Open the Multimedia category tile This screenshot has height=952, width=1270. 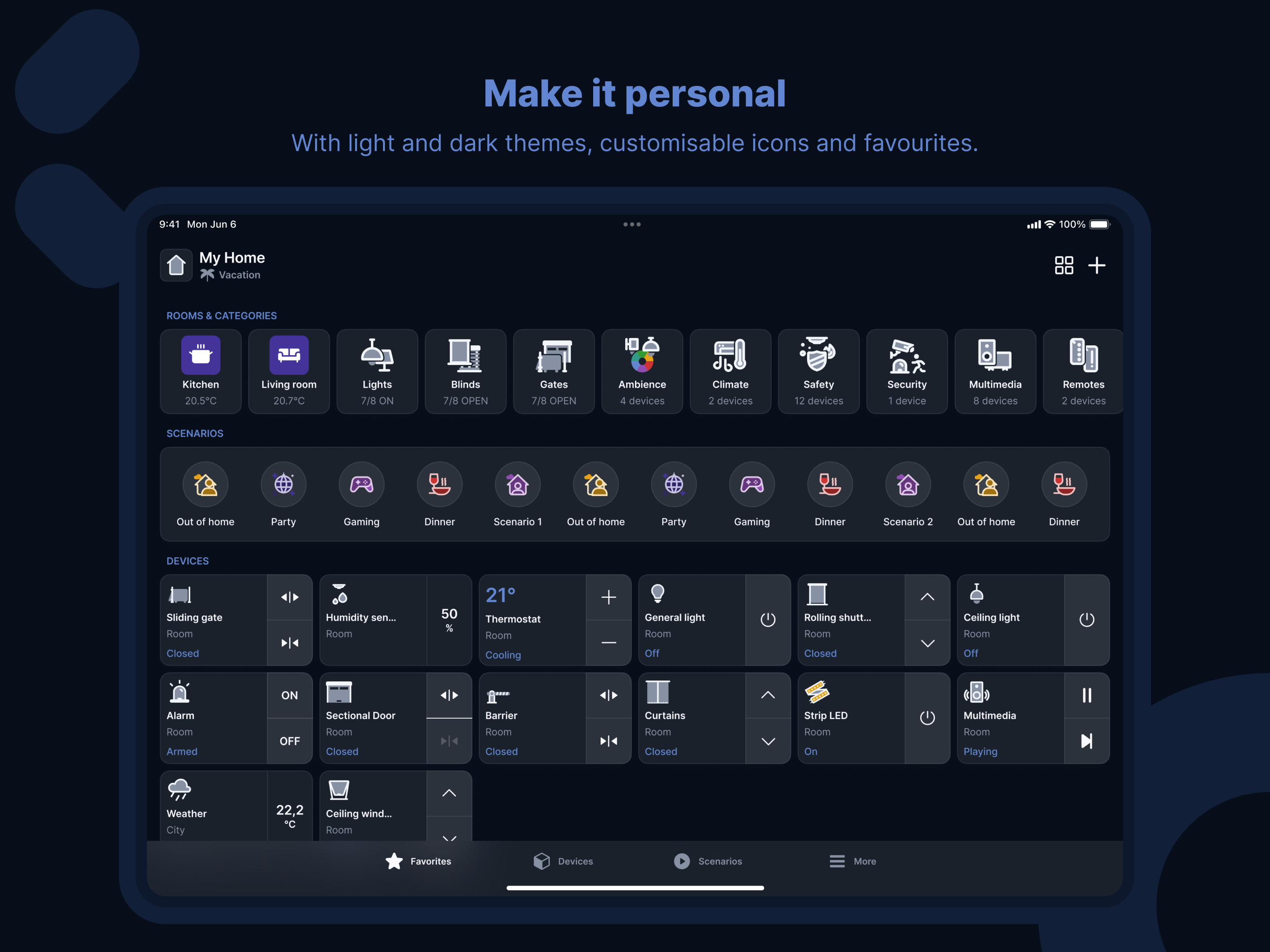pyautogui.click(x=996, y=371)
